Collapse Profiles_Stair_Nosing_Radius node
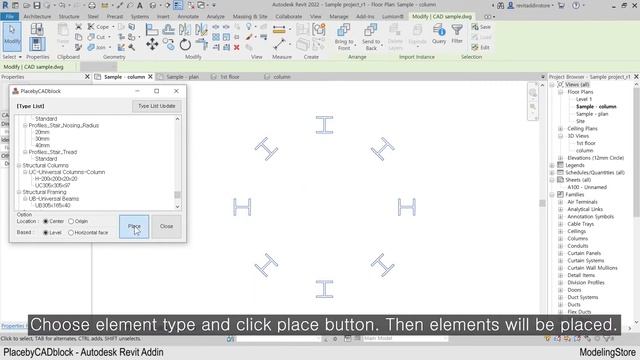Image resolution: width=640 pixels, height=360 pixels. pos(25,125)
